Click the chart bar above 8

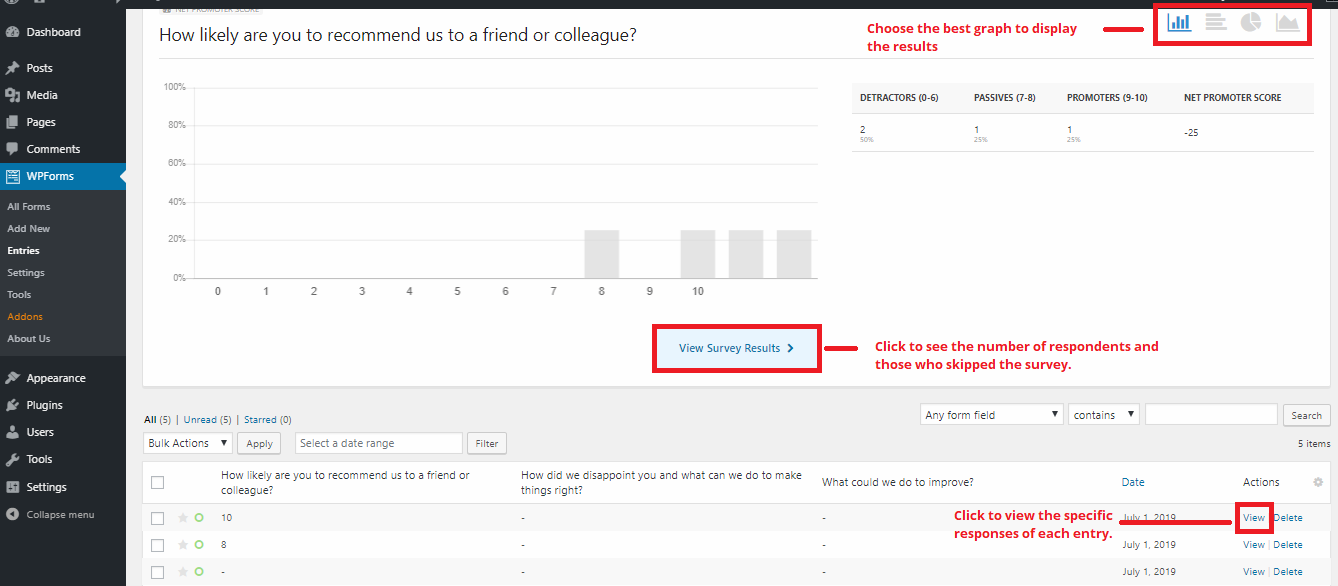602,254
